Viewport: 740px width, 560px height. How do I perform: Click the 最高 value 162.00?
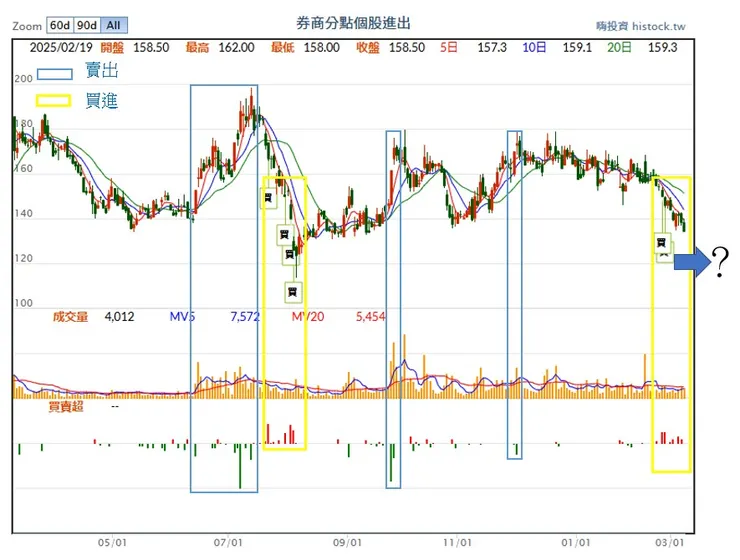236,48
